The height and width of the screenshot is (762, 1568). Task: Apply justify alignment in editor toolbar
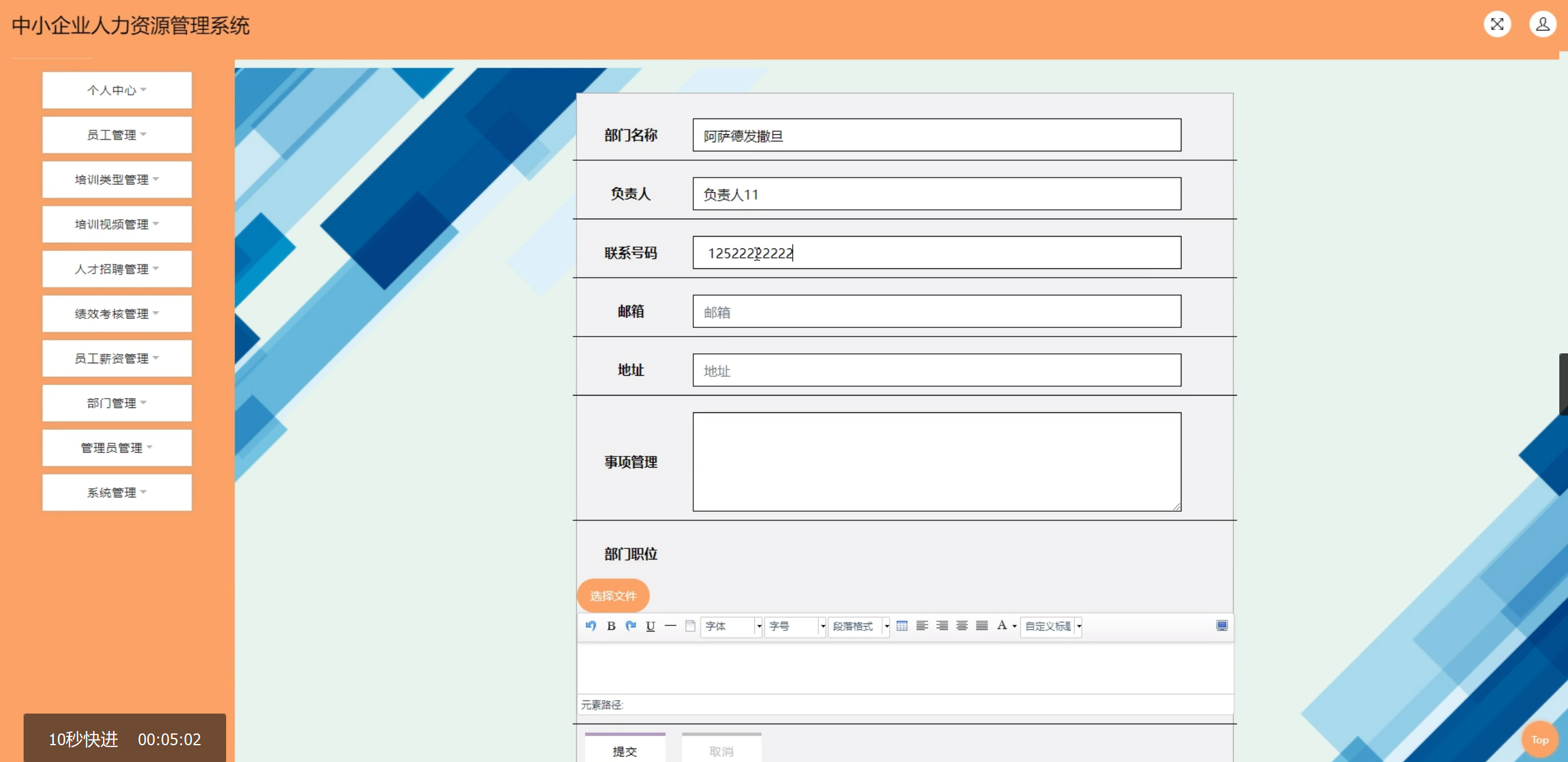982,625
